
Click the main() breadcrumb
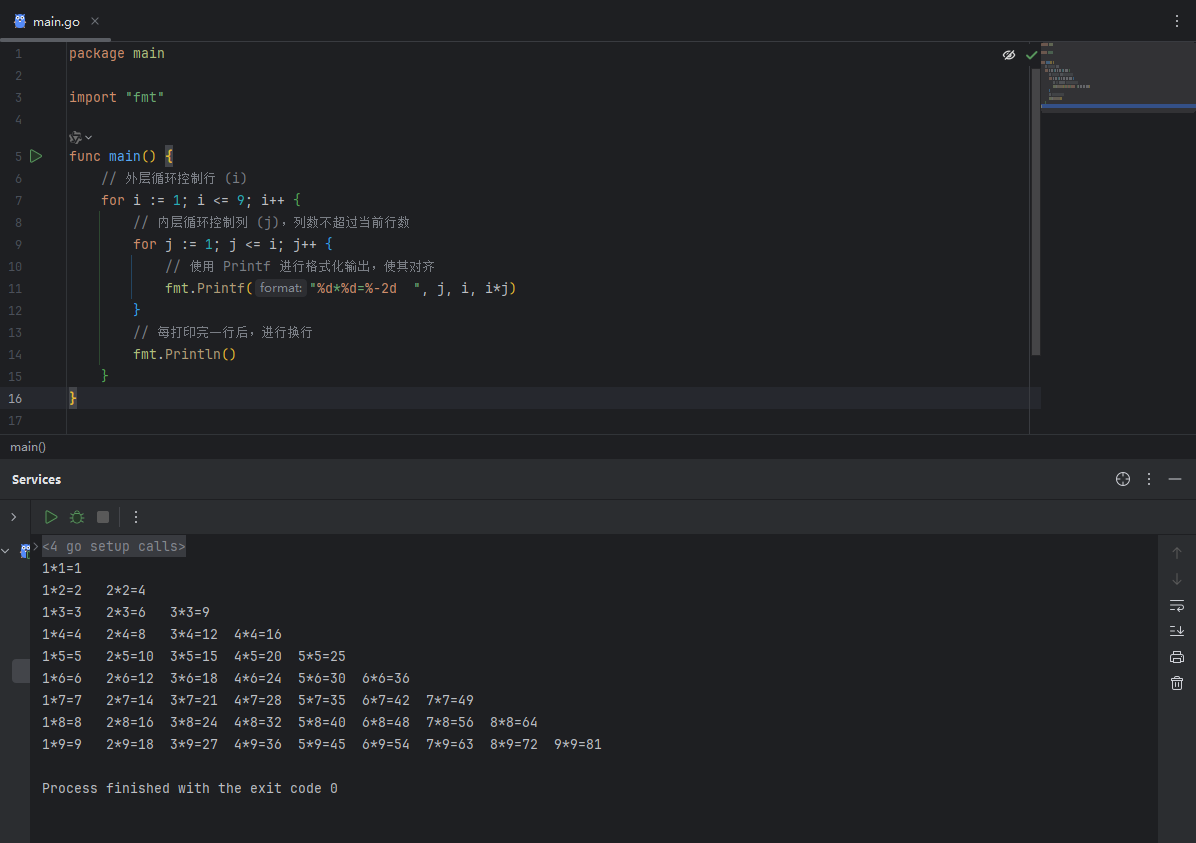click(x=28, y=447)
